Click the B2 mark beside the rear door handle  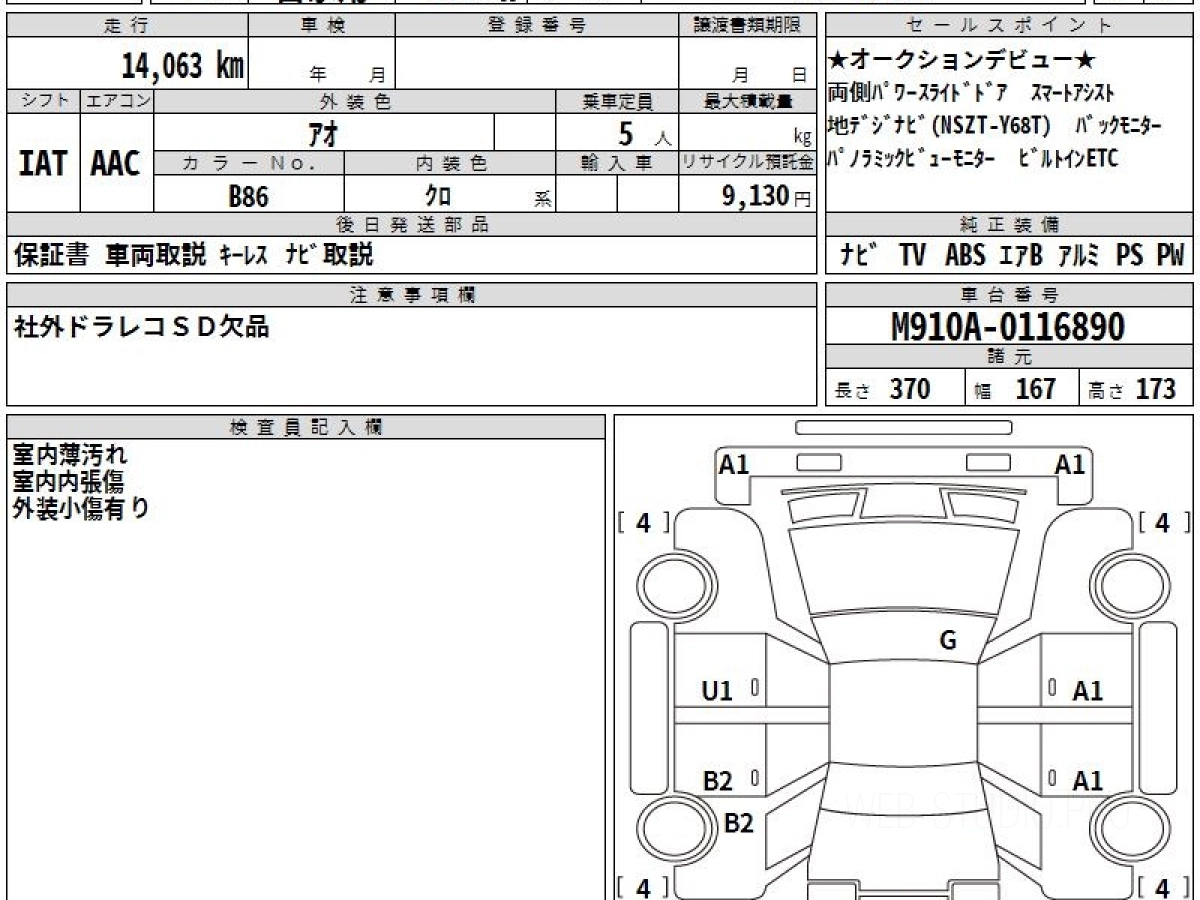[717, 781]
